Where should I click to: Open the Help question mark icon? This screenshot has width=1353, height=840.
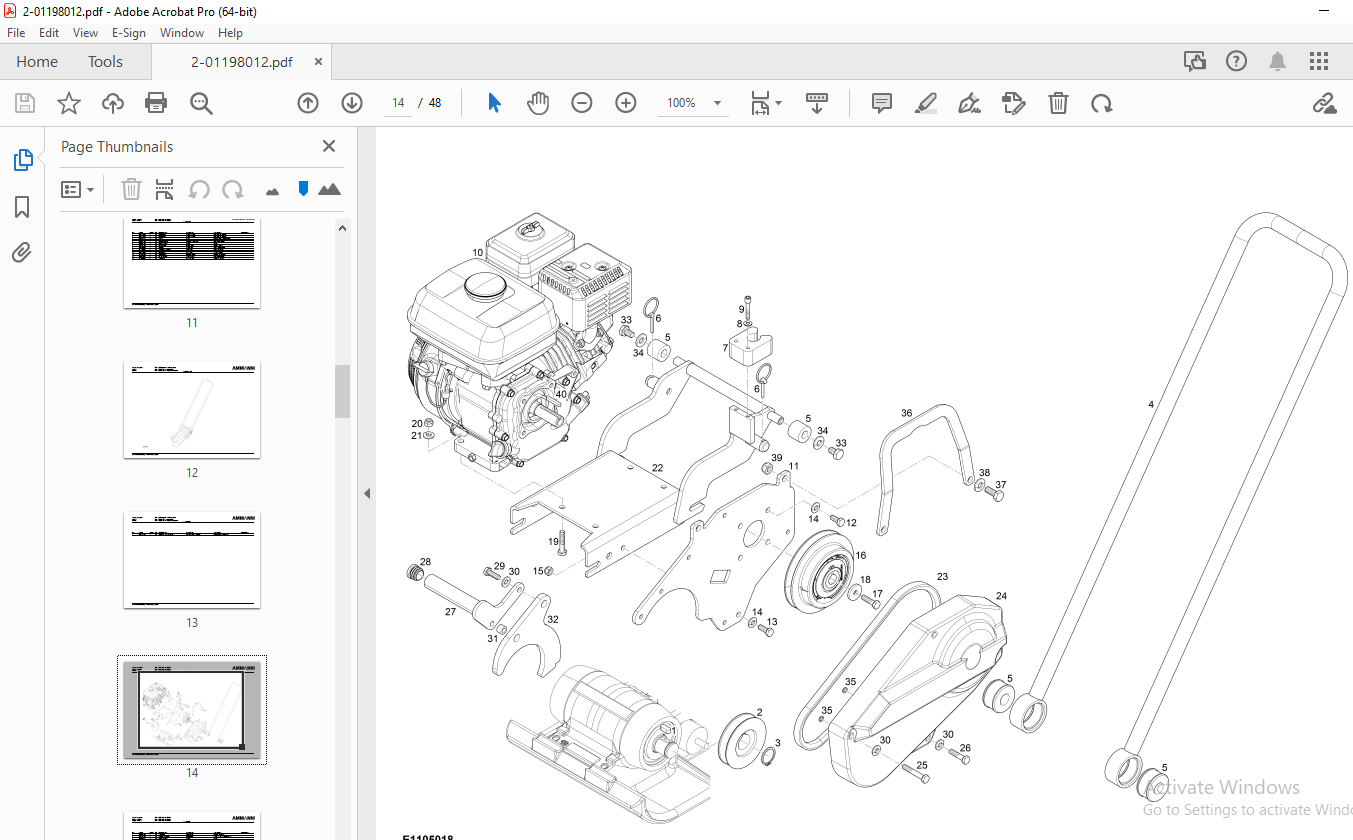(x=1236, y=61)
